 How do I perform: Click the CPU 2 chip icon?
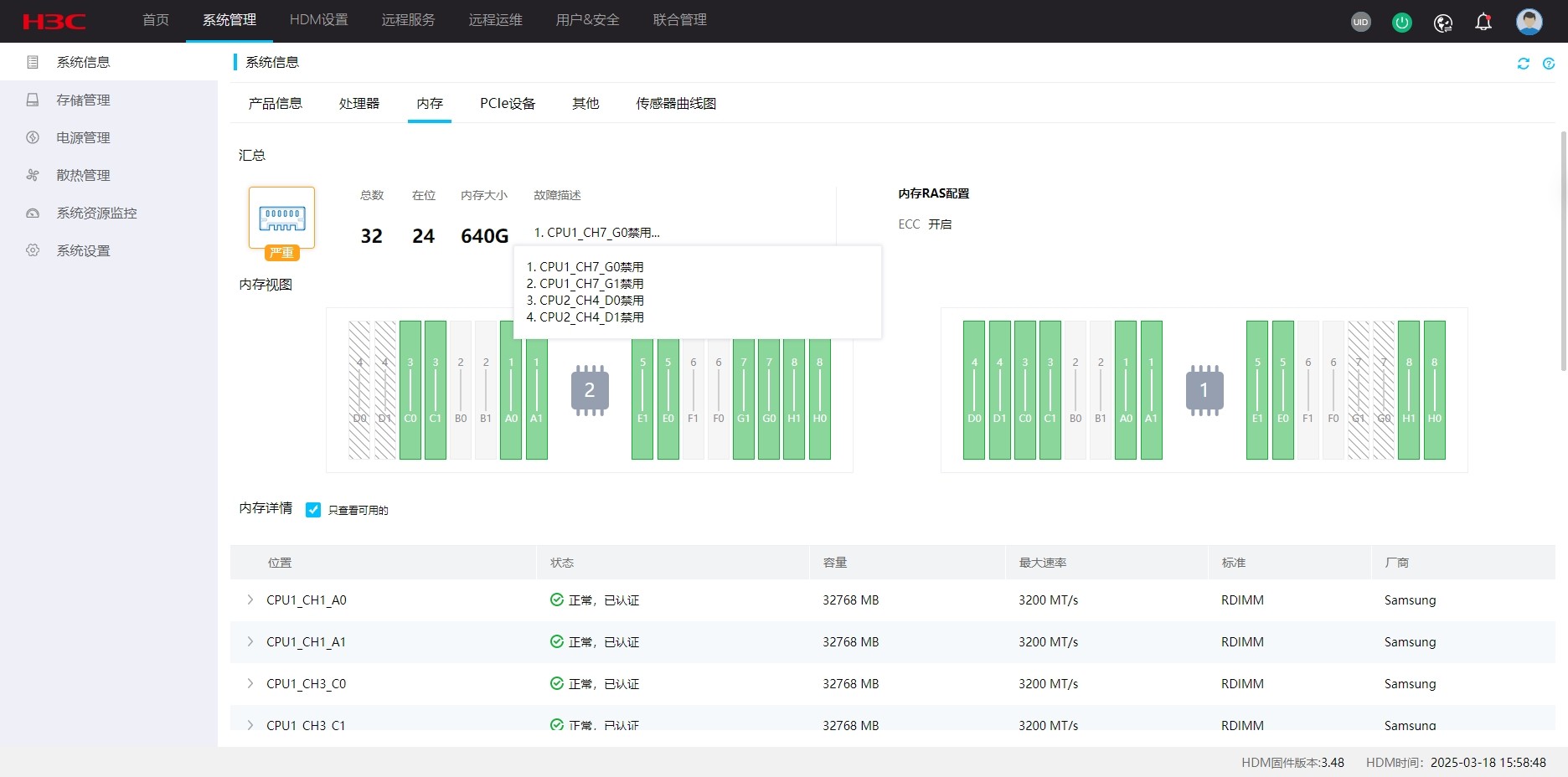click(589, 390)
